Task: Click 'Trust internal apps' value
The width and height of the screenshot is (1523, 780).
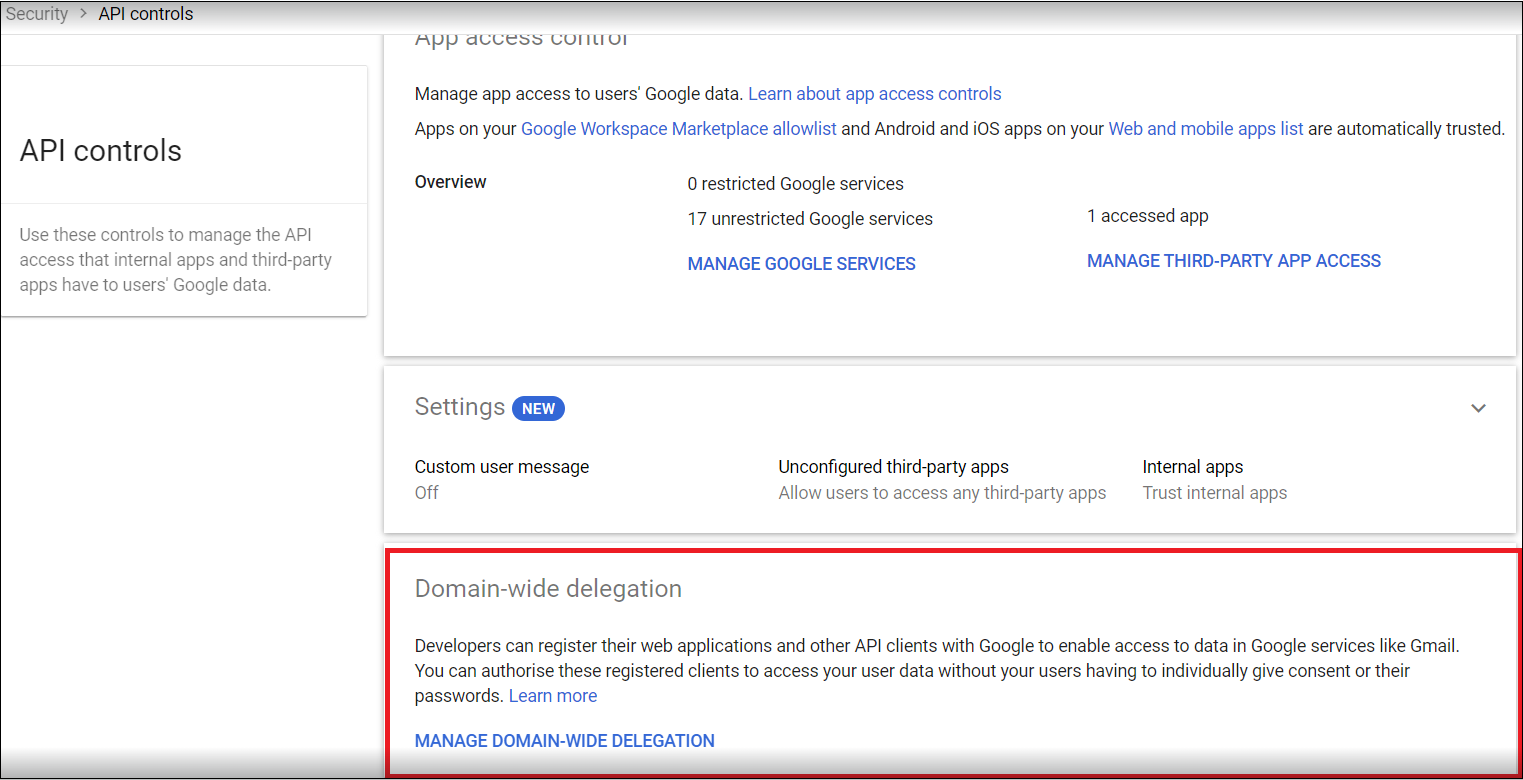Action: coord(1215,493)
